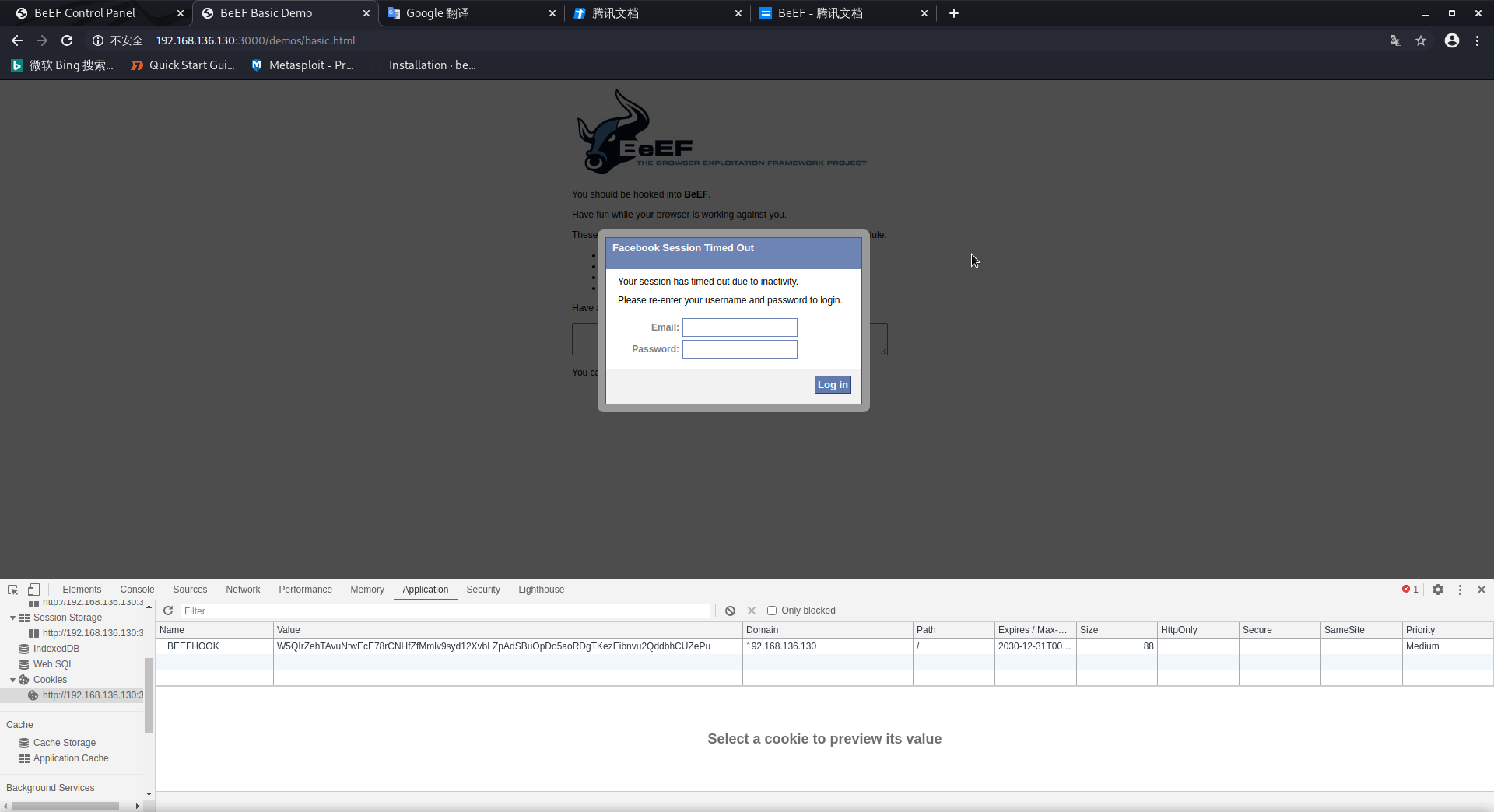Click the inspect element picker icon
Image resolution: width=1494 pixels, height=812 pixels.
[12, 590]
